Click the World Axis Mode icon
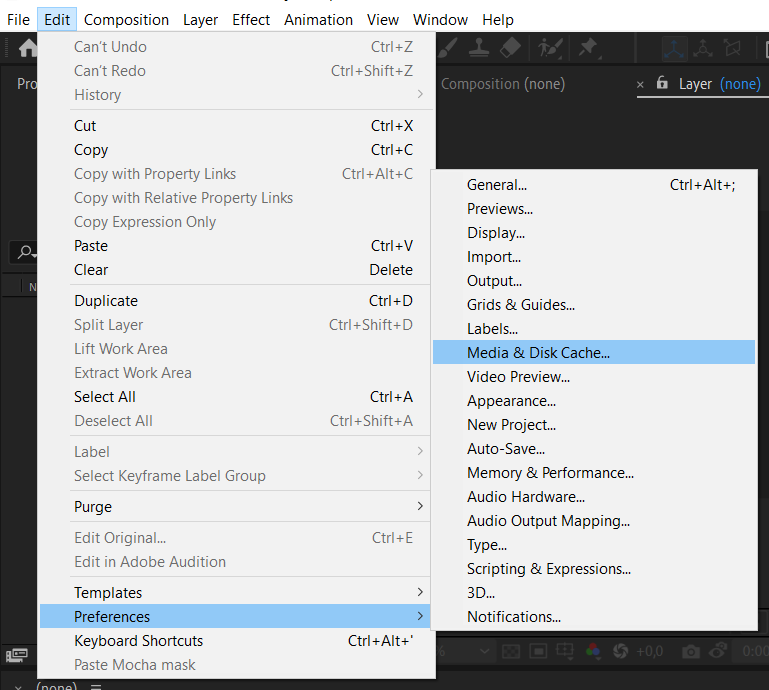Screen dimensions: 769x690 click(x=703, y=49)
